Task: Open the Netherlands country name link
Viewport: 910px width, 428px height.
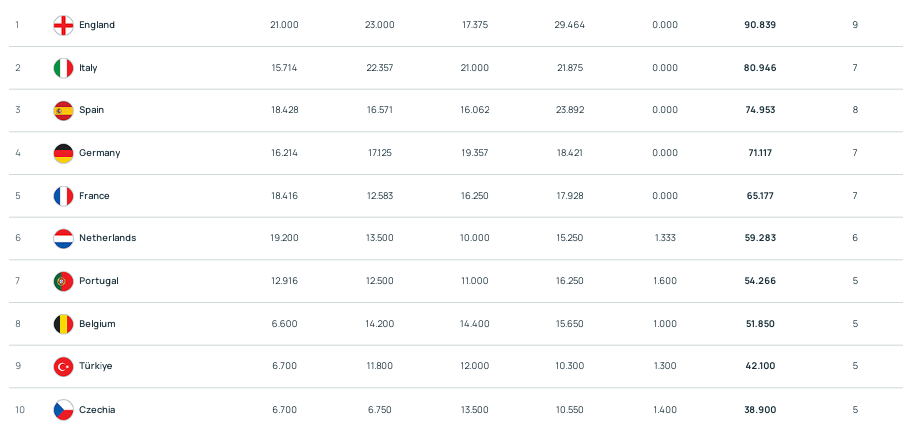Action: (x=108, y=238)
